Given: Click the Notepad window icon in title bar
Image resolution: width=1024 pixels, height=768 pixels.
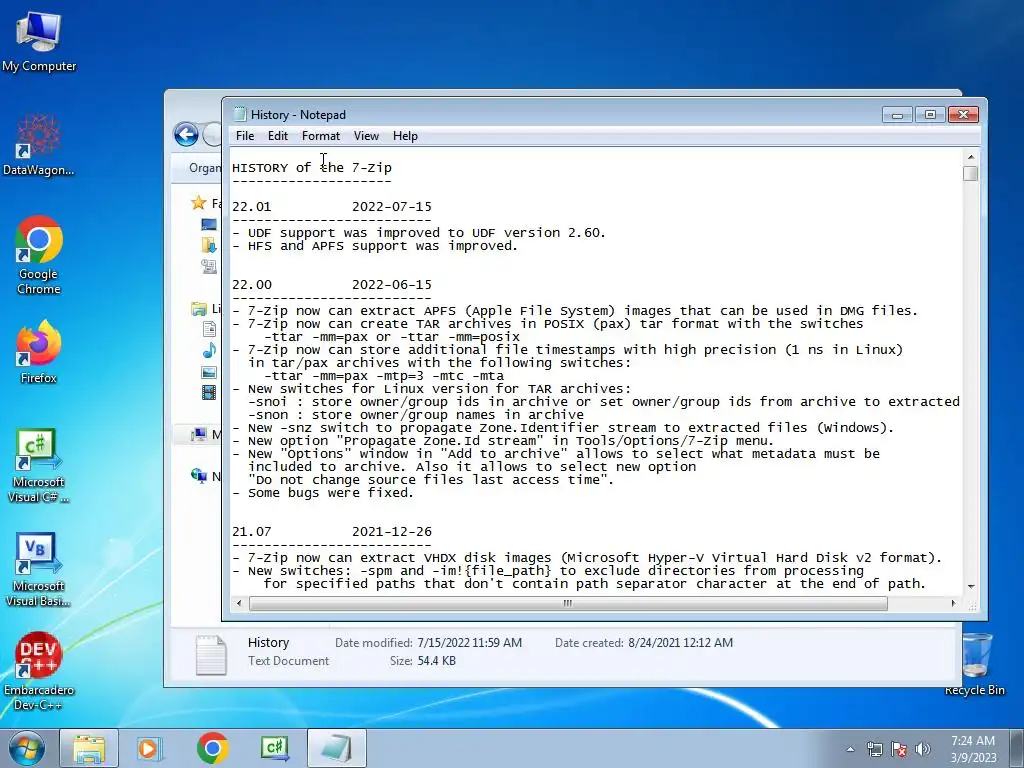Looking at the screenshot, I should tap(240, 115).
